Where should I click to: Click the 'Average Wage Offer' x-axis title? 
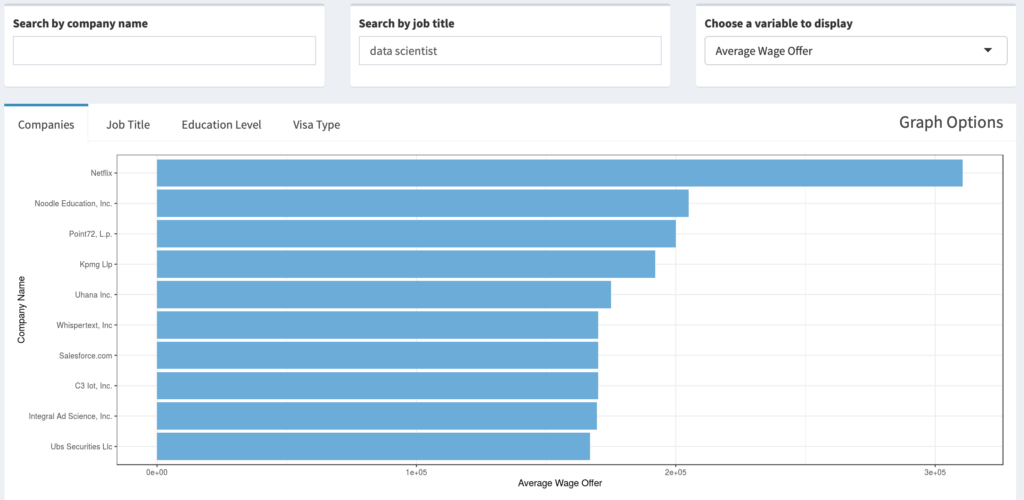tap(560, 484)
